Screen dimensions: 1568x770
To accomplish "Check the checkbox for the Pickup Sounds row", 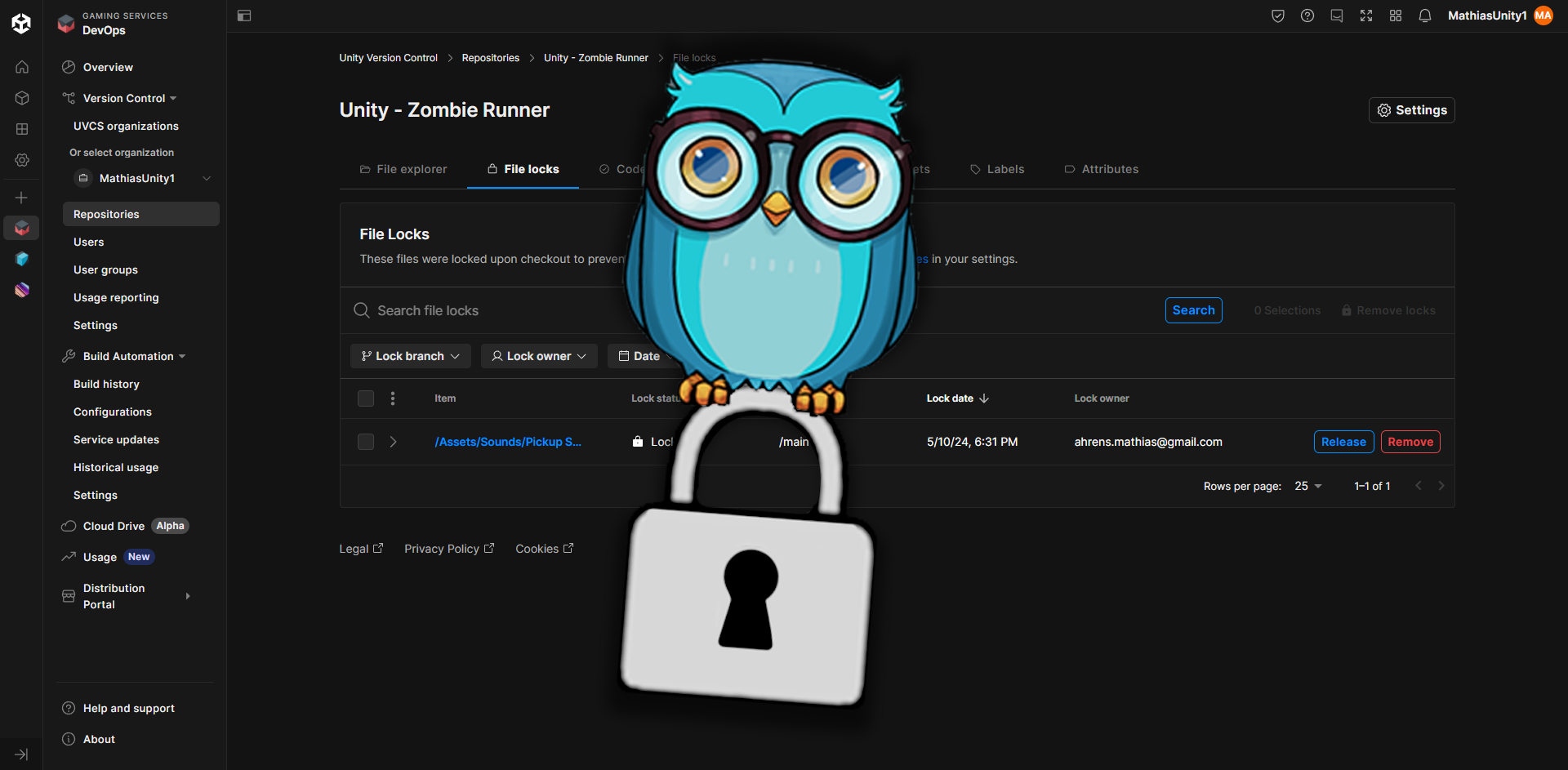I will tap(365, 442).
